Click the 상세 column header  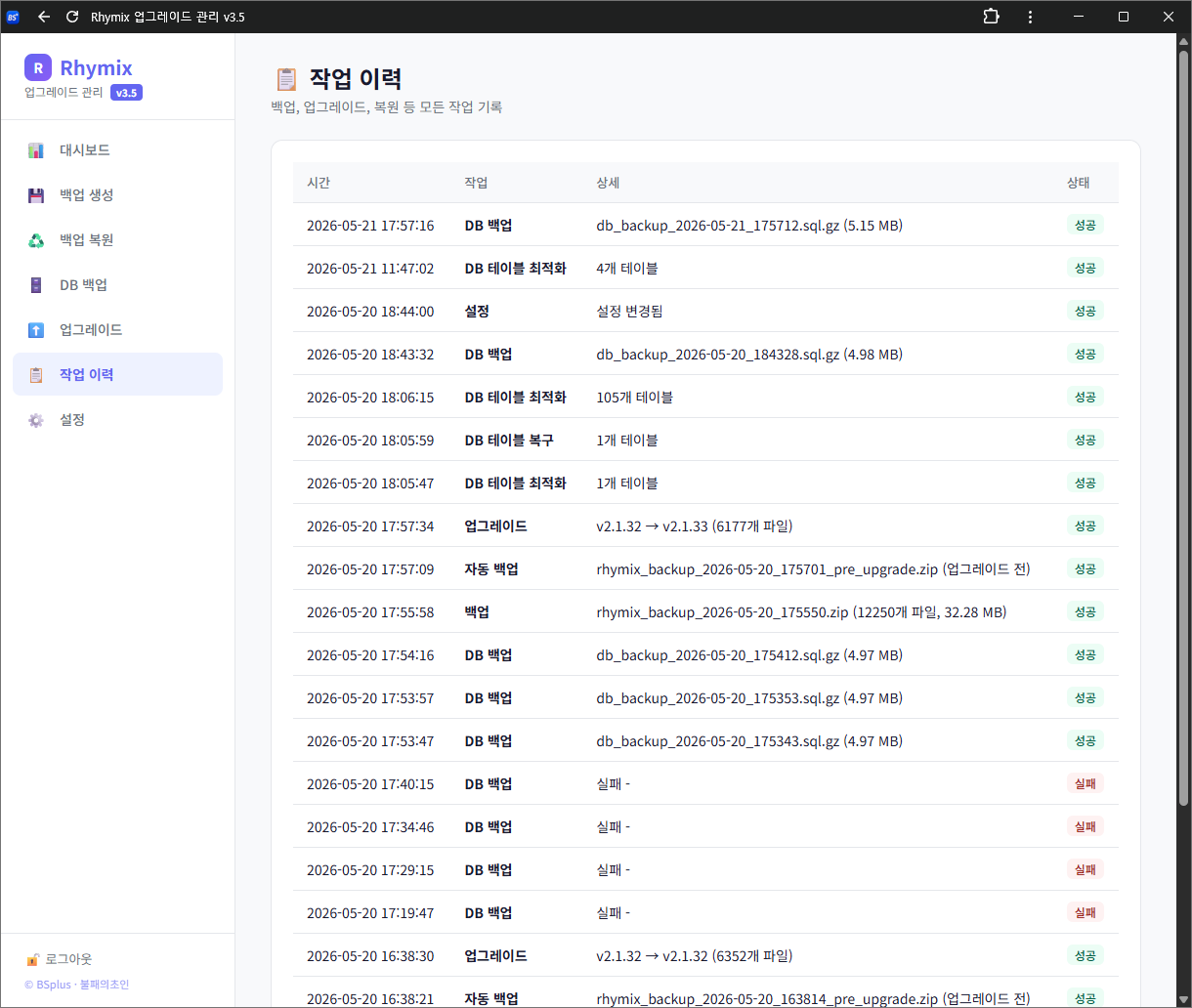click(608, 183)
